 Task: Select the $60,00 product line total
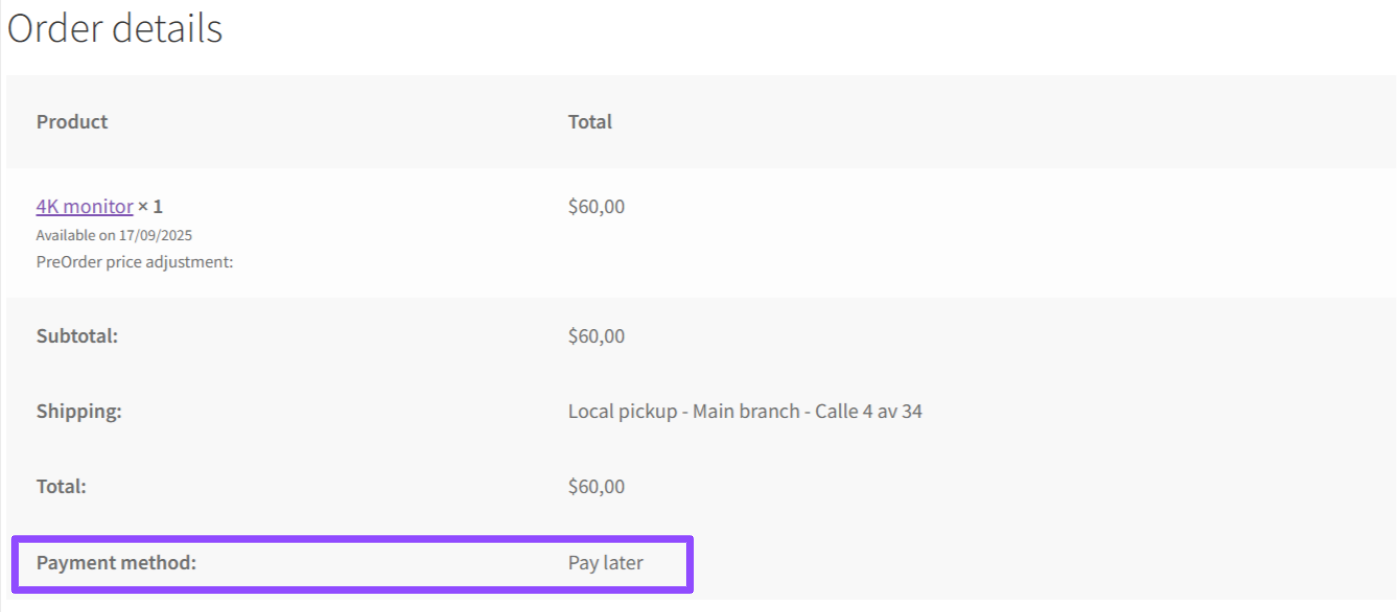tap(596, 206)
